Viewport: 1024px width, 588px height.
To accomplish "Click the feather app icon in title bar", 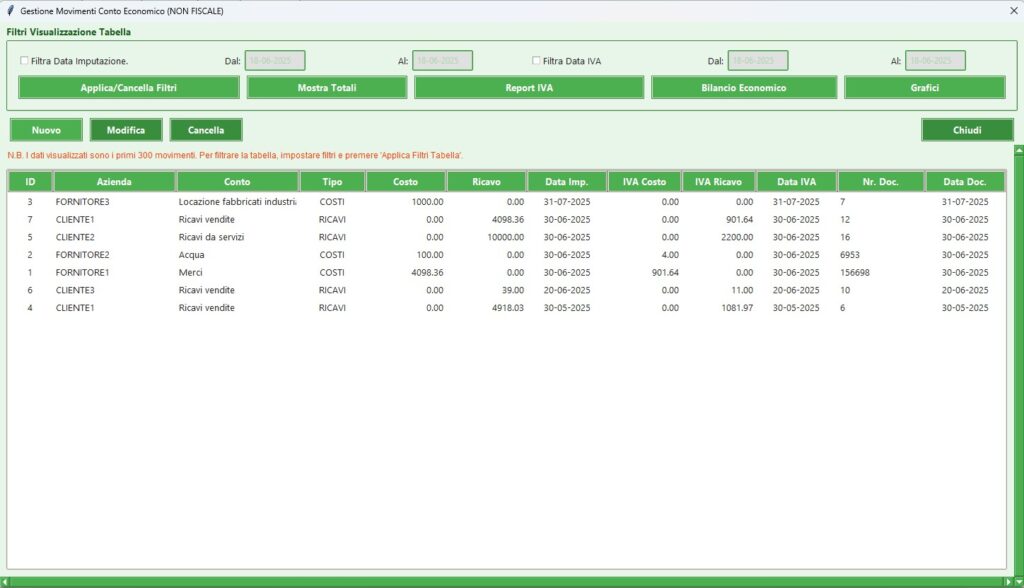I will (10, 10).
